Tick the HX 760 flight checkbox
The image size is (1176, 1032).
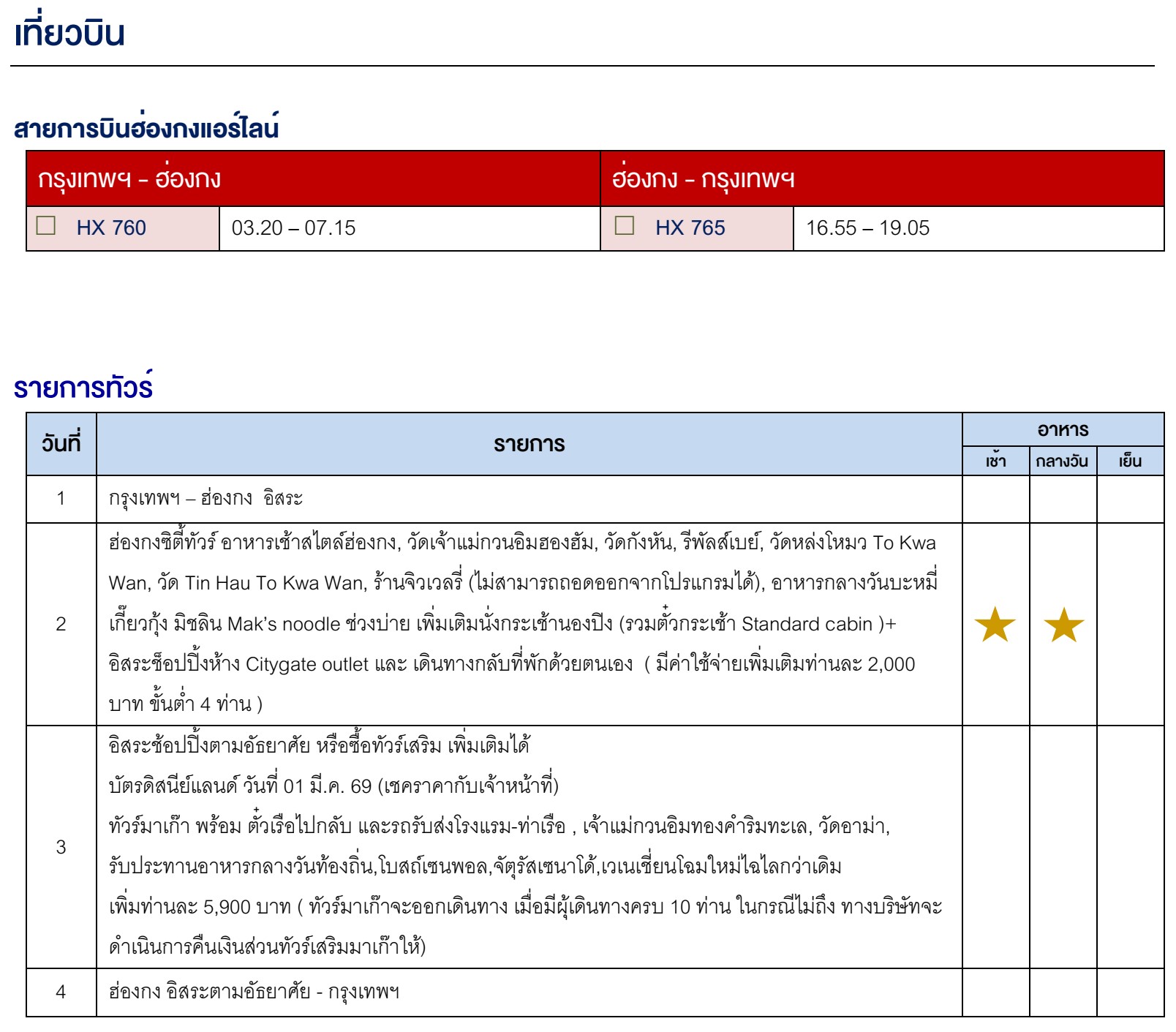pos(46,225)
